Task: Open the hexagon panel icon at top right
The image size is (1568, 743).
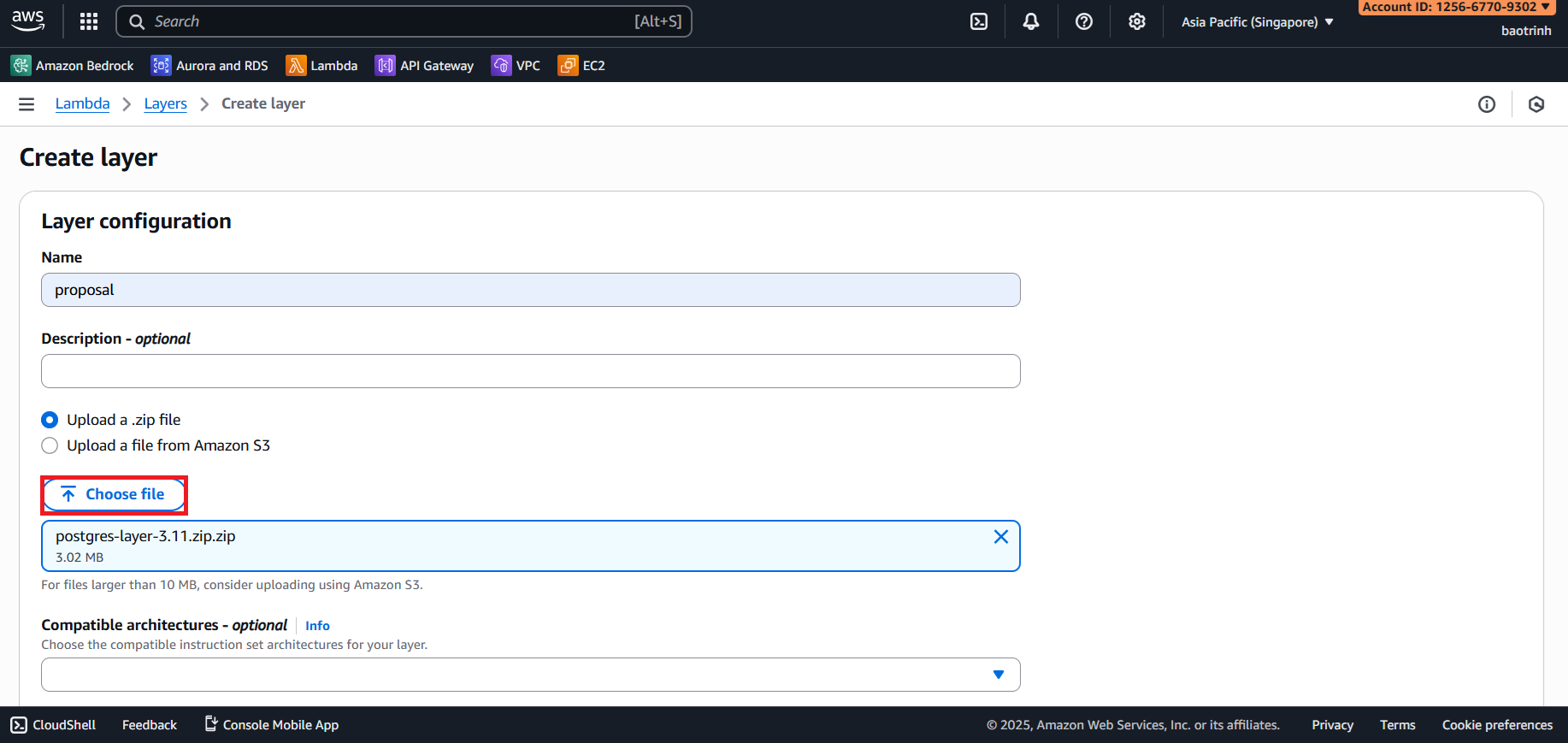Action: click(x=1536, y=104)
